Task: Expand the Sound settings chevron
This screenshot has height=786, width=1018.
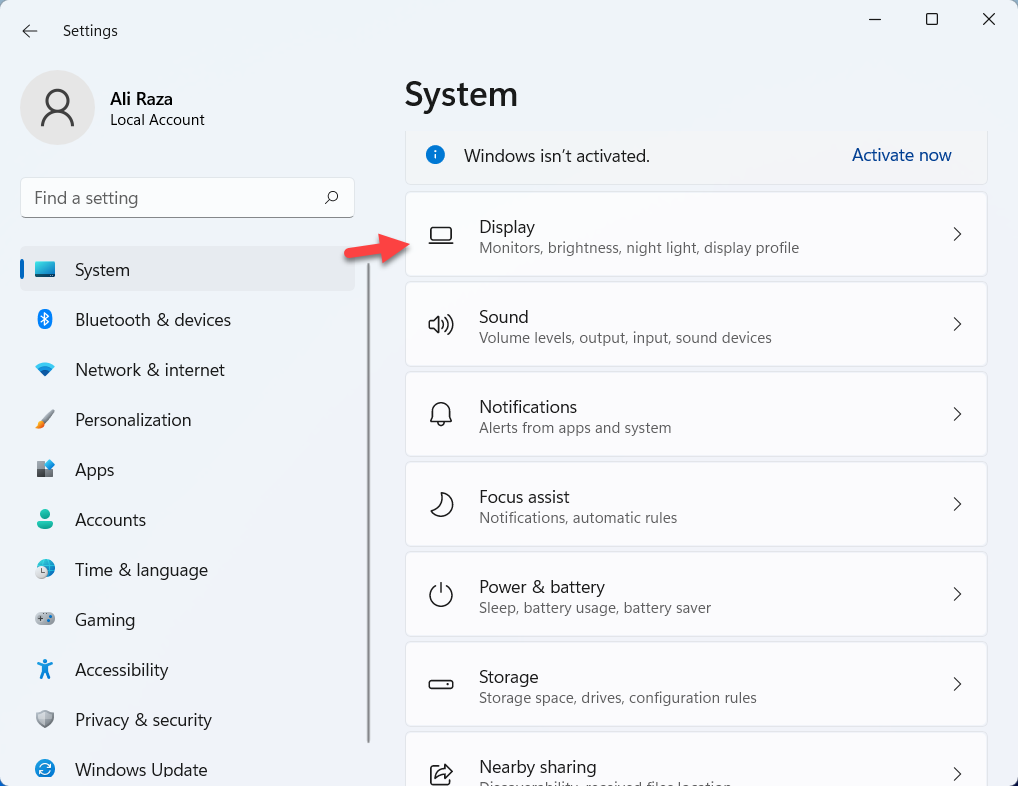Action: pos(957,325)
